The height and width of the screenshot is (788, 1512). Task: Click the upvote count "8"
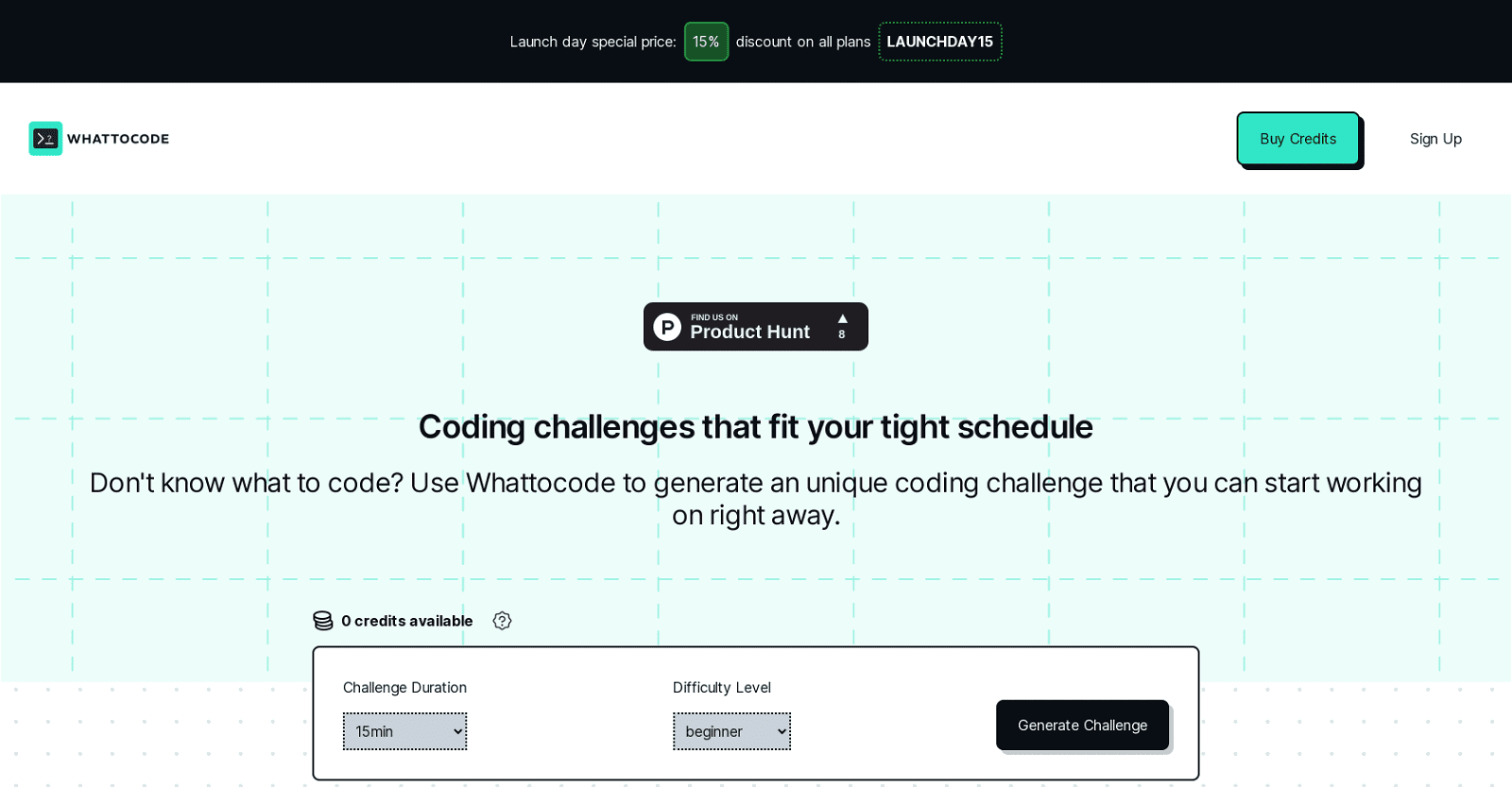tap(842, 334)
